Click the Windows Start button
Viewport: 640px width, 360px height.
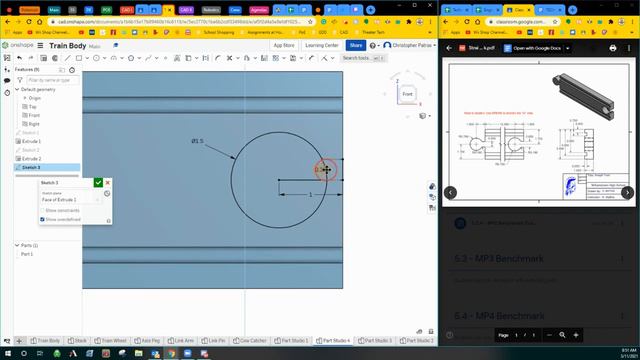[7, 353]
